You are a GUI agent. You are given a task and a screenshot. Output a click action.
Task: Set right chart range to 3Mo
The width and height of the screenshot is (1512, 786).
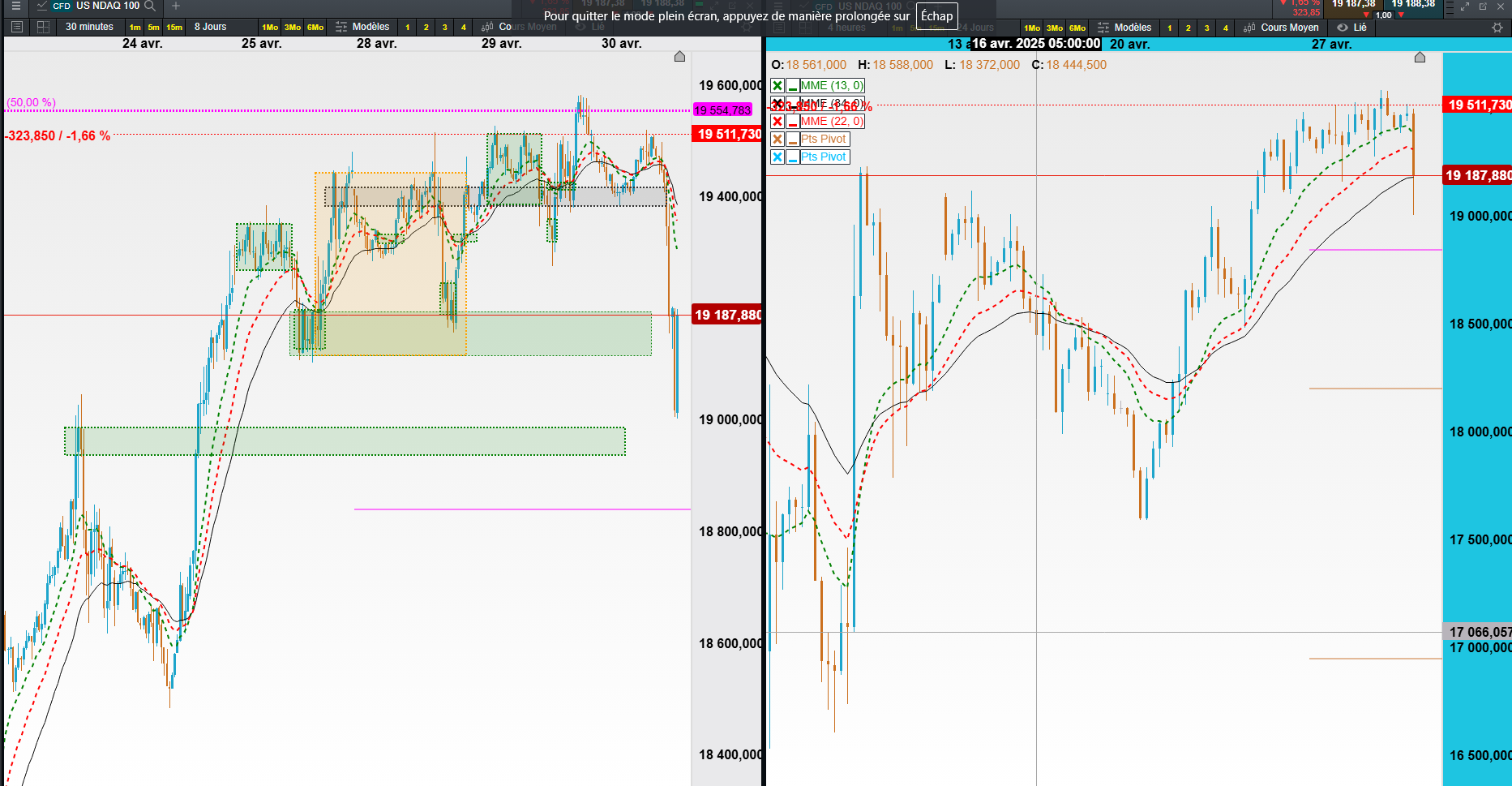tap(1054, 28)
